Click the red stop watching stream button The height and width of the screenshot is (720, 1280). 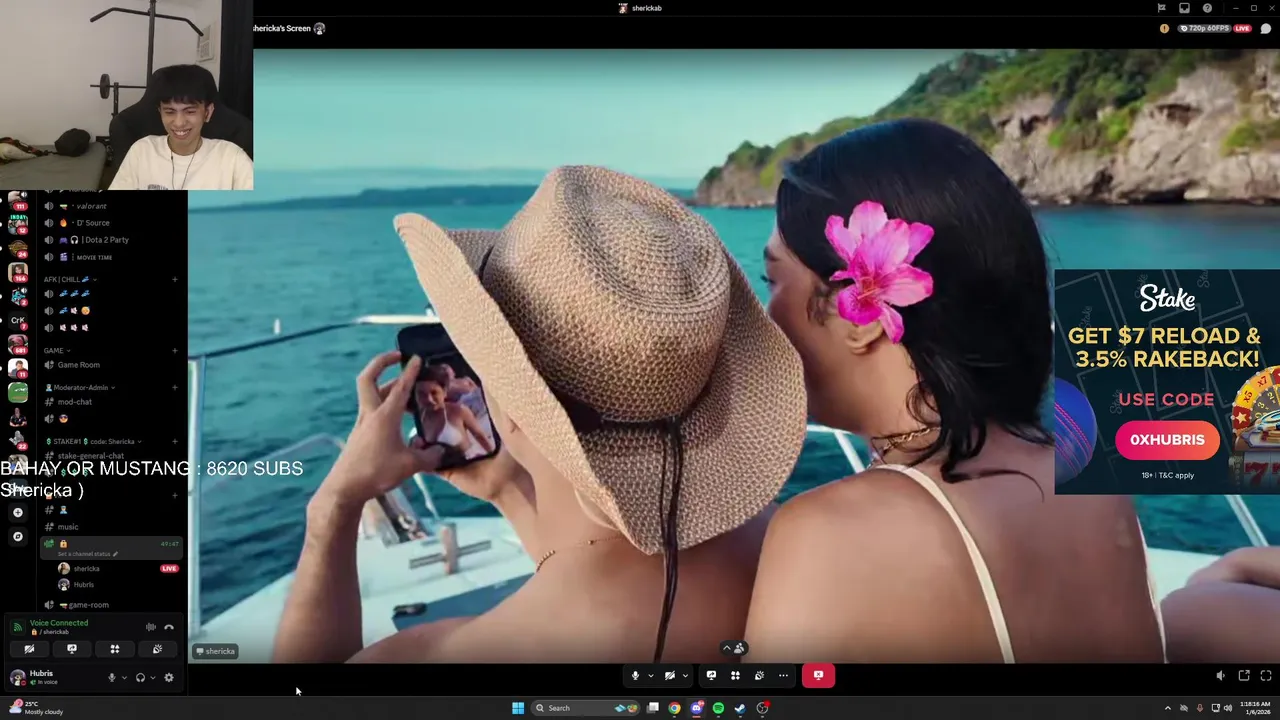(x=818, y=675)
